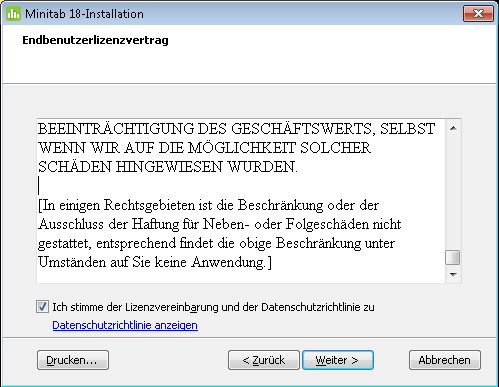499x387 pixels.
Task: Go back with the Zurück button
Action: coord(264,360)
